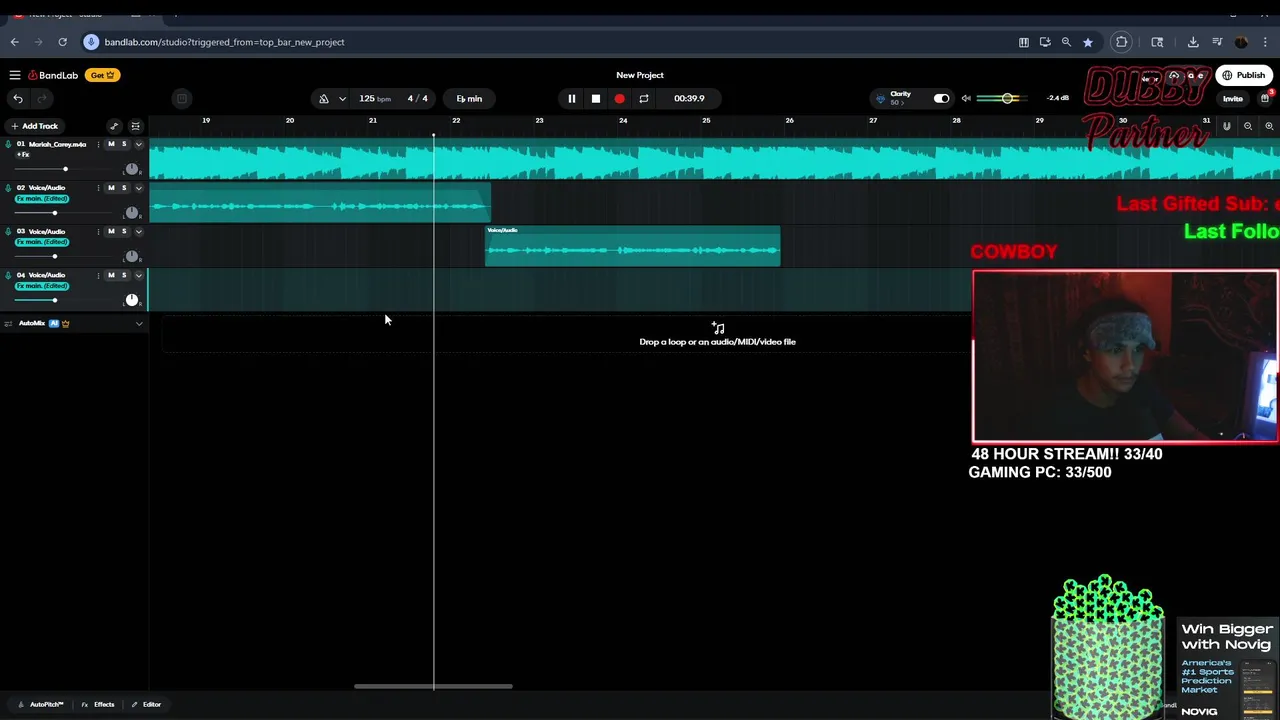Toggle the automation tool icon
This screenshot has width=1280, height=720.
(x=114, y=126)
